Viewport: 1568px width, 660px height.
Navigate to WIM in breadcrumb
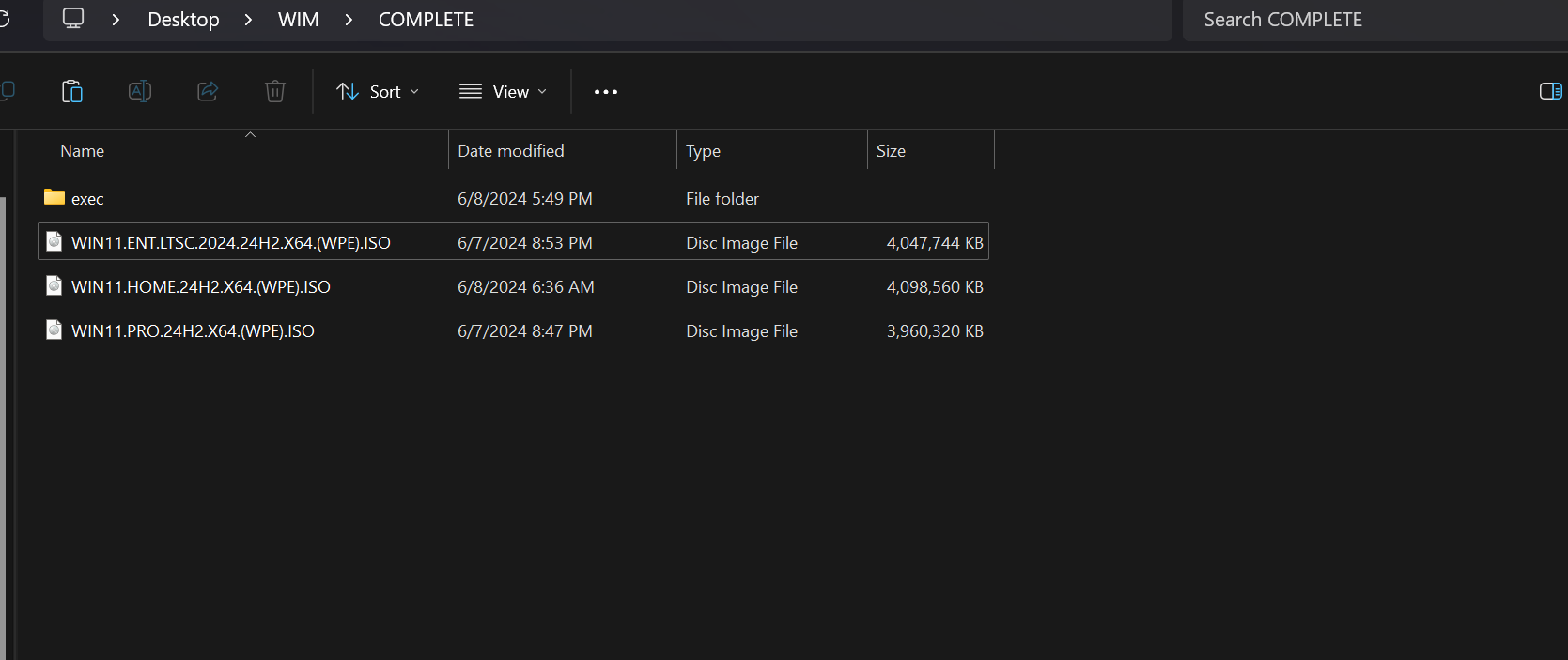pyautogui.click(x=299, y=20)
